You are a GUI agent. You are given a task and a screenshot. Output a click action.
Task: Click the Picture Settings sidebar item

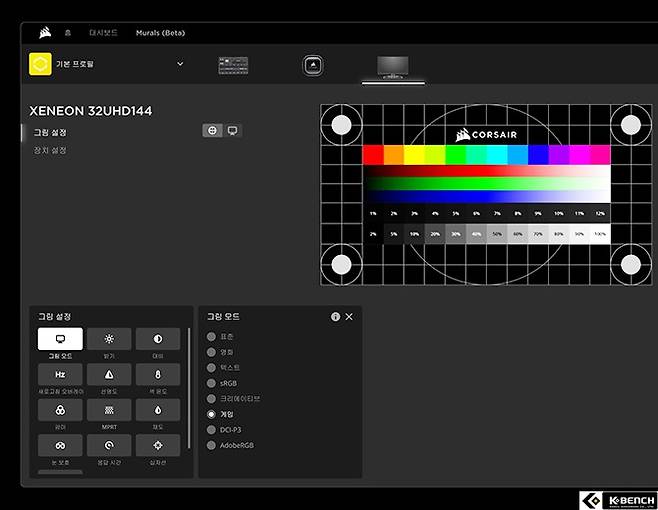coord(48,131)
